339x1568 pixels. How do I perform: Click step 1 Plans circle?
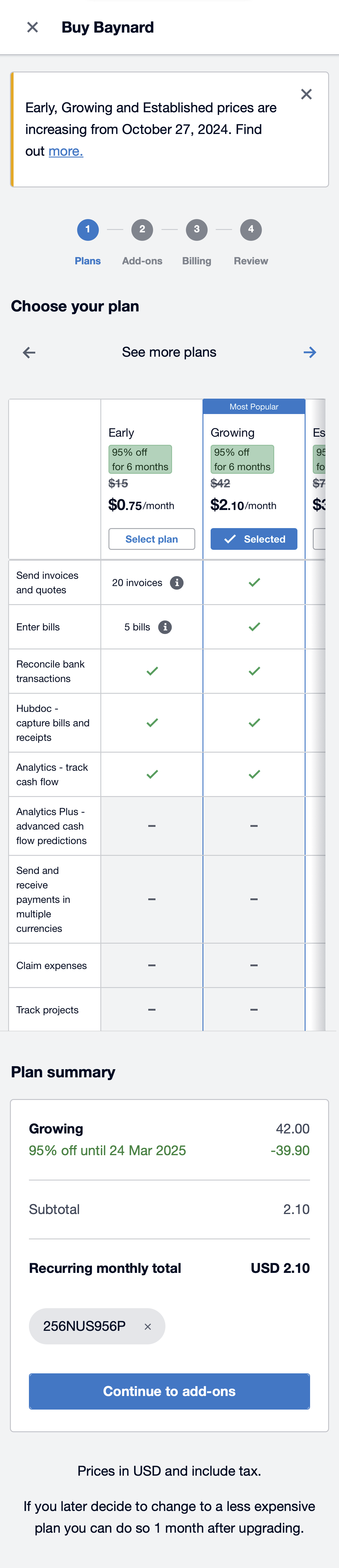[87, 229]
